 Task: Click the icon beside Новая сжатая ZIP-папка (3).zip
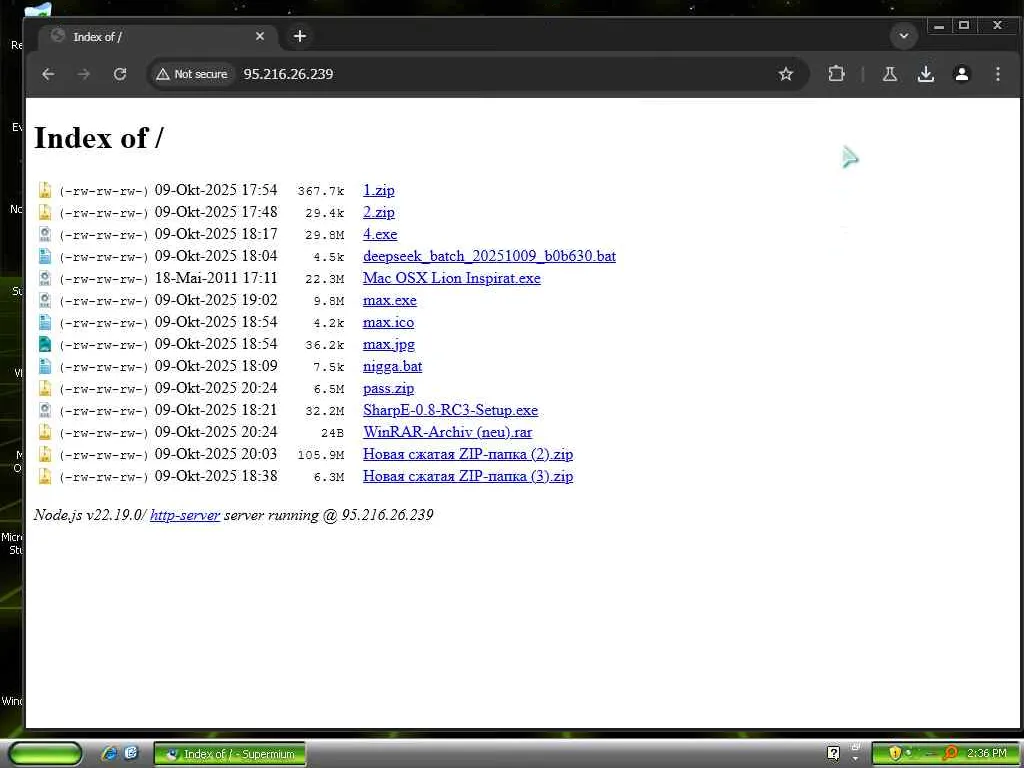(44, 476)
